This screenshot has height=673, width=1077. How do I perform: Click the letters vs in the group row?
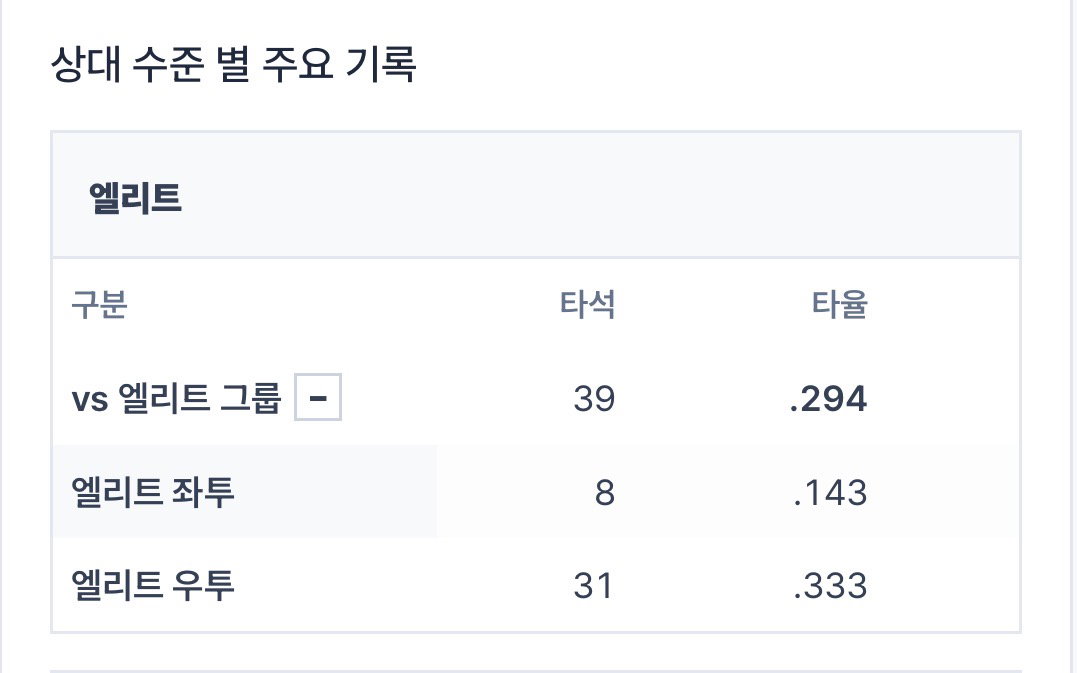tap(90, 399)
